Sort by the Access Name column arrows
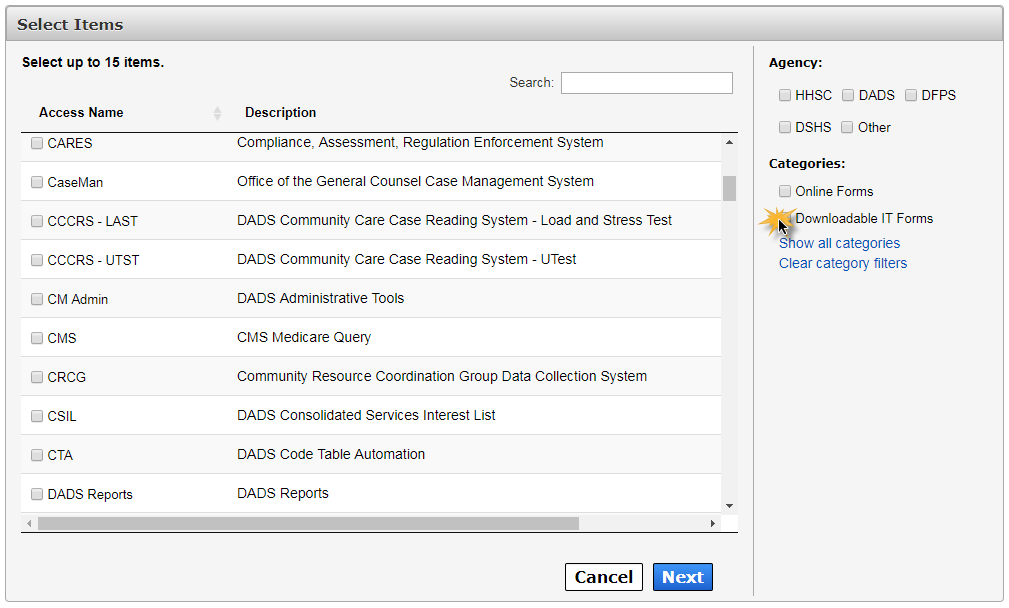The width and height of the screenshot is (1009, 608). click(218, 113)
